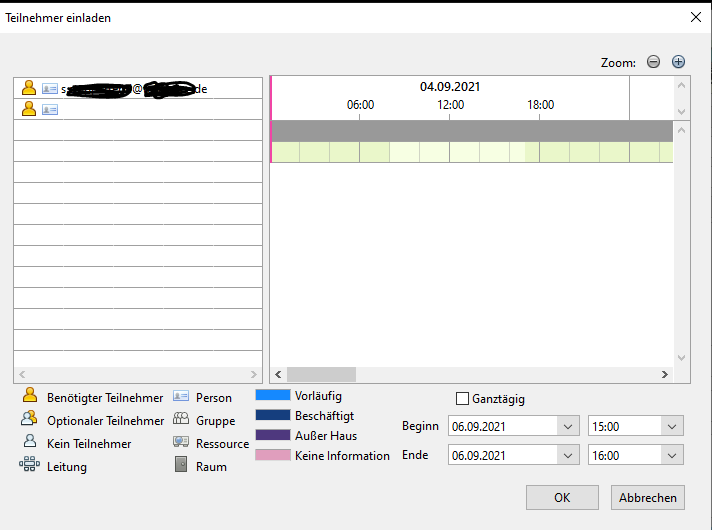712x530 pixels.
Task: Click the first attendee email field
Action: (161, 89)
